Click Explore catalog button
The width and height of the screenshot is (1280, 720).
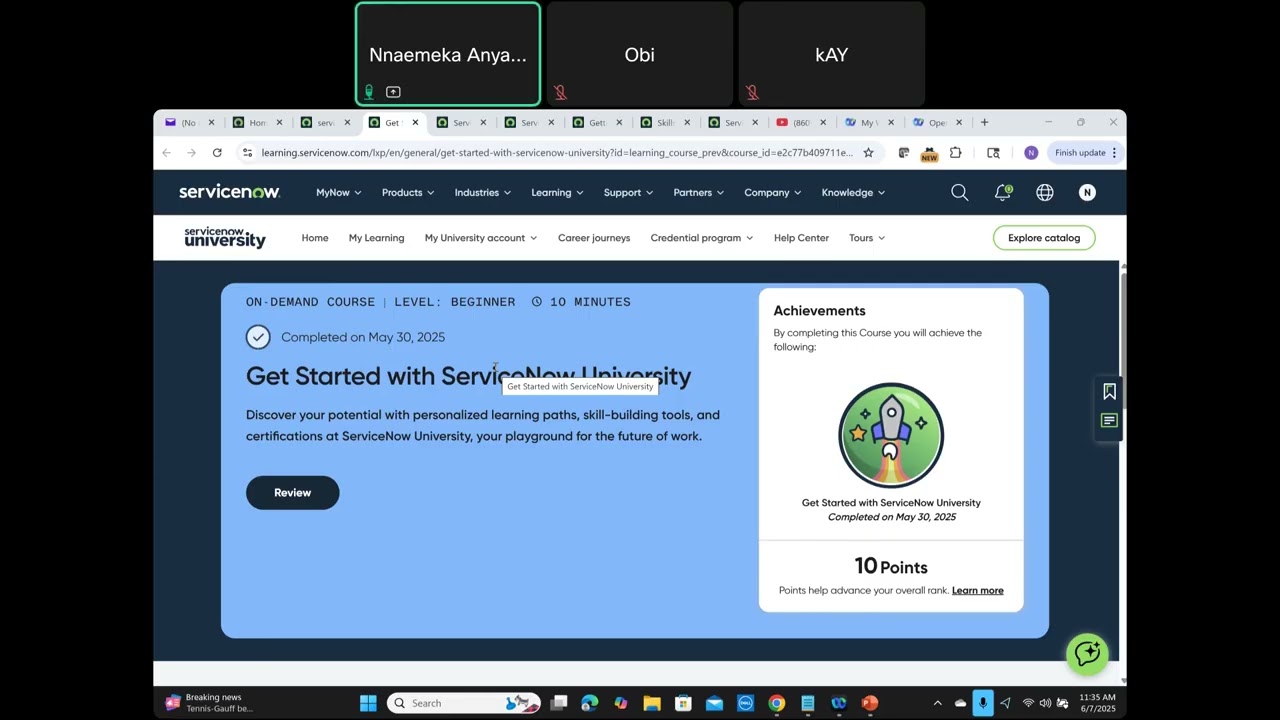(1044, 238)
